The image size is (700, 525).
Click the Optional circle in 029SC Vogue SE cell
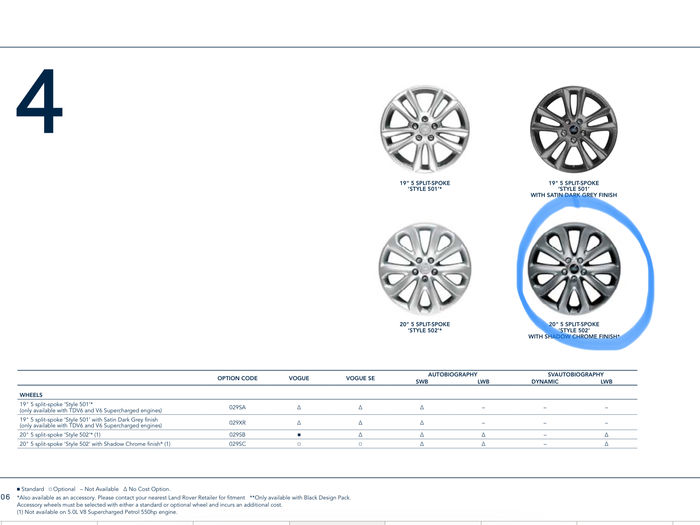(360, 444)
